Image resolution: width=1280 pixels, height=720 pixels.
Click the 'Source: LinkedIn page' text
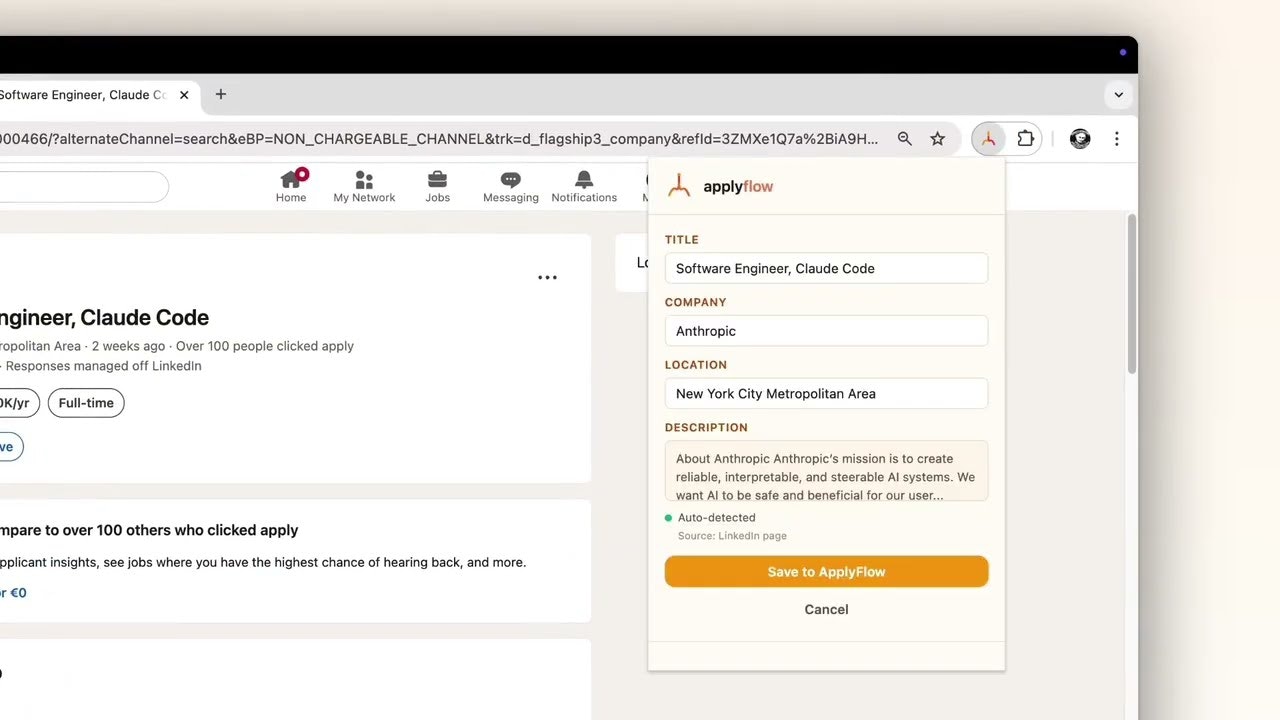point(732,536)
